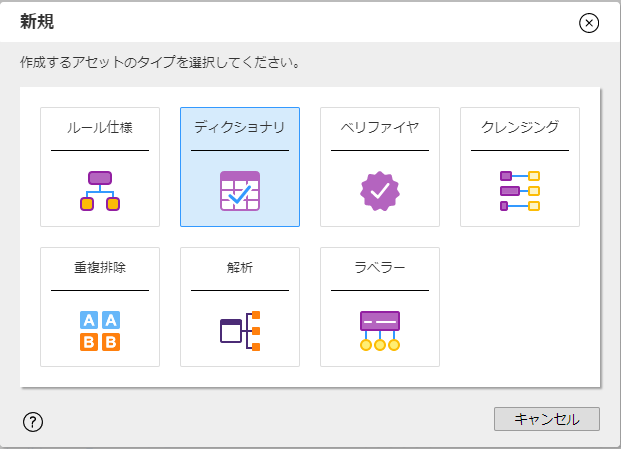
Task: Click the キャンセル button
Action: coord(547,419)
